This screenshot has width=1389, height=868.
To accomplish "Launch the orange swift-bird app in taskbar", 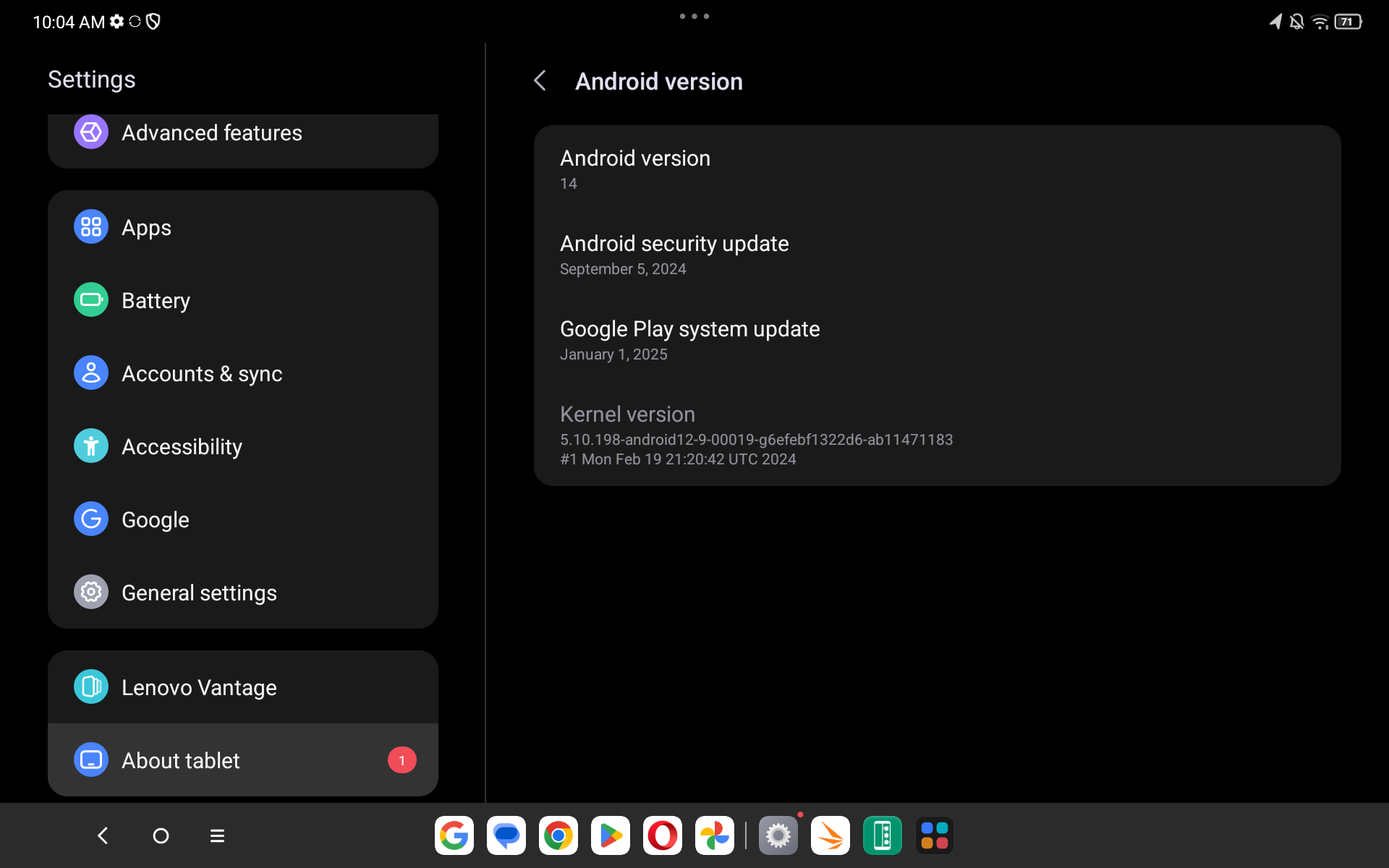I will 831,835.
